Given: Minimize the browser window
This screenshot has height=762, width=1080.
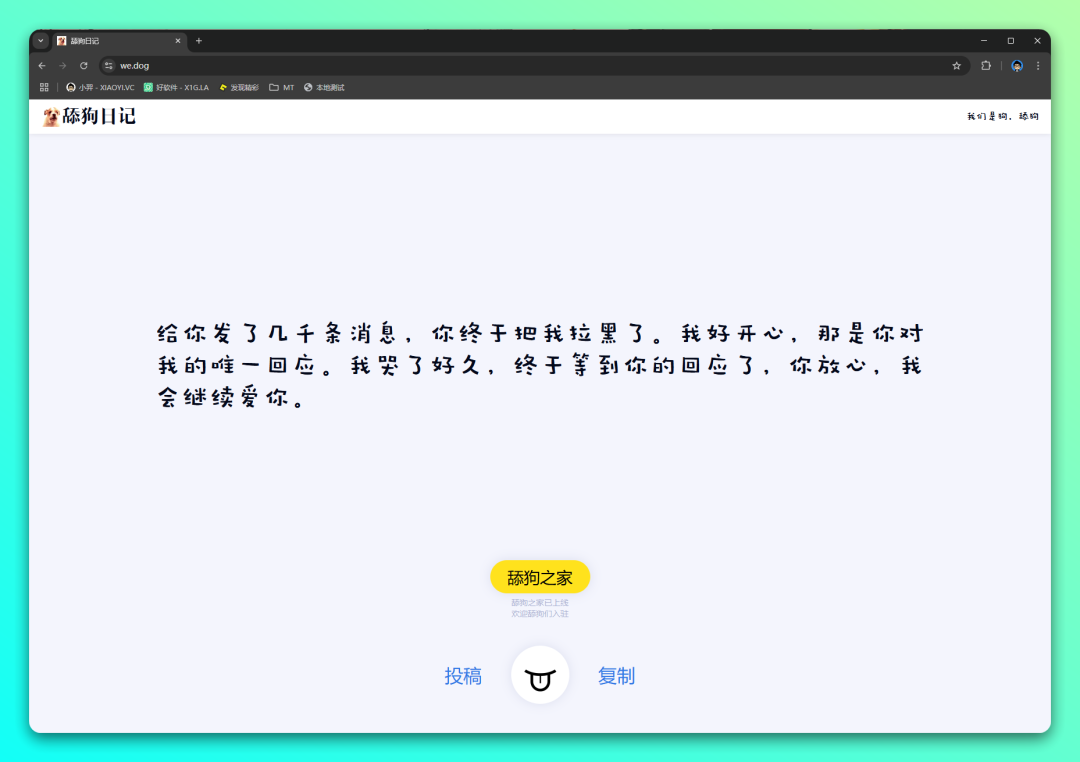Looking at the screenshot, I should pyautogui.click(x=984, y=41).
